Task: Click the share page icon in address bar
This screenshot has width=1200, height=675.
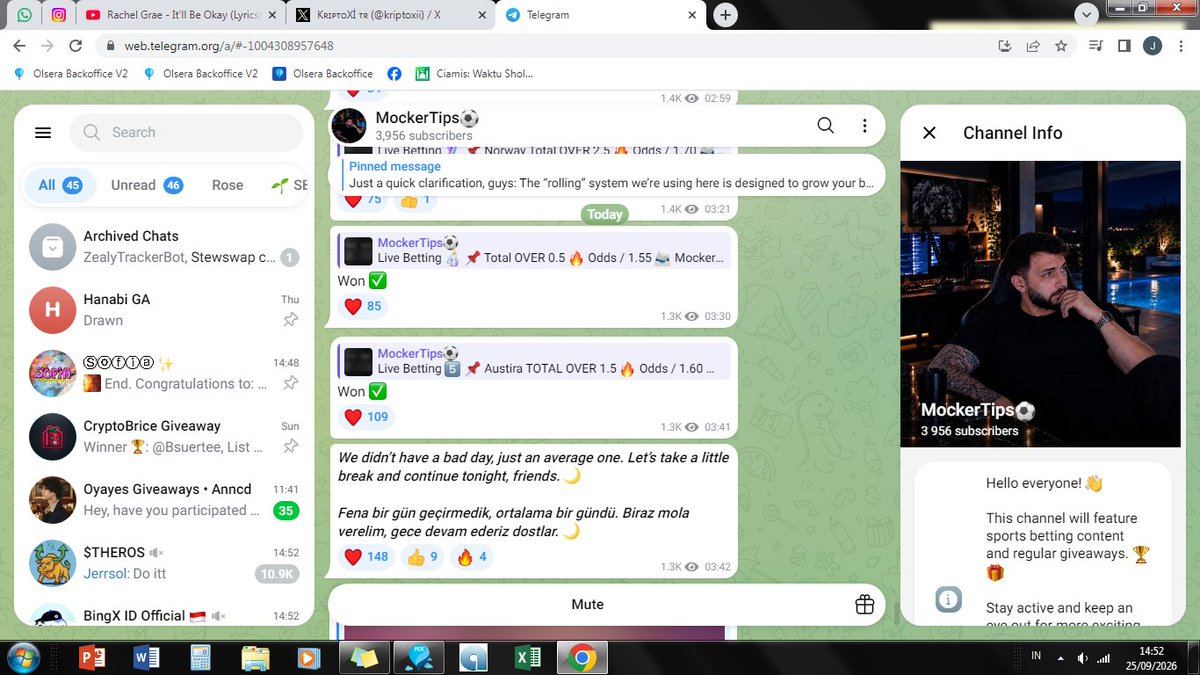Action: 1033,46
